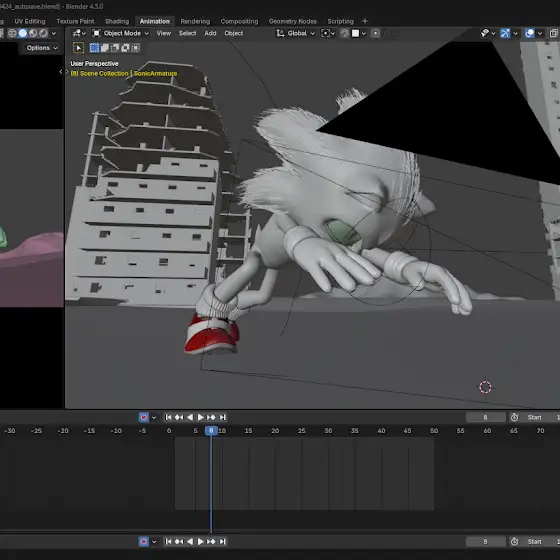Choose the subtract selection mode

pyautogui.click(x=115, y=48)
